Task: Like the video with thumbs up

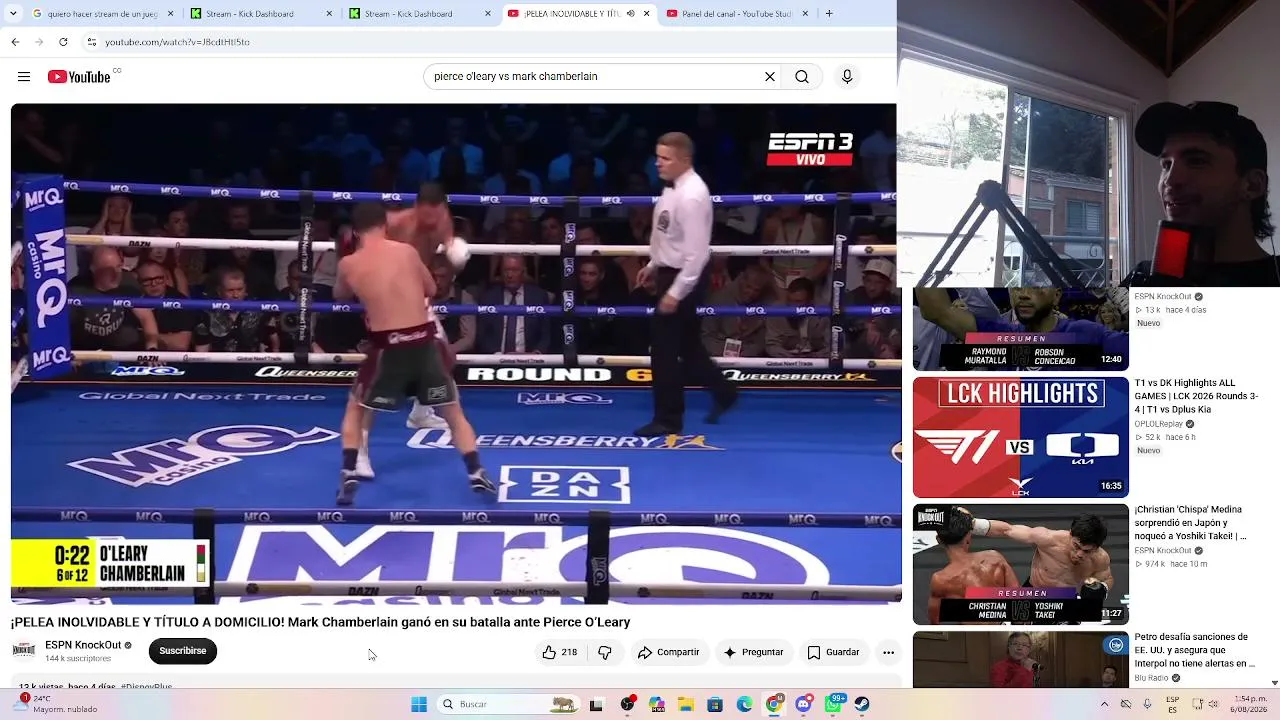Action: click(x=559, y=652)
